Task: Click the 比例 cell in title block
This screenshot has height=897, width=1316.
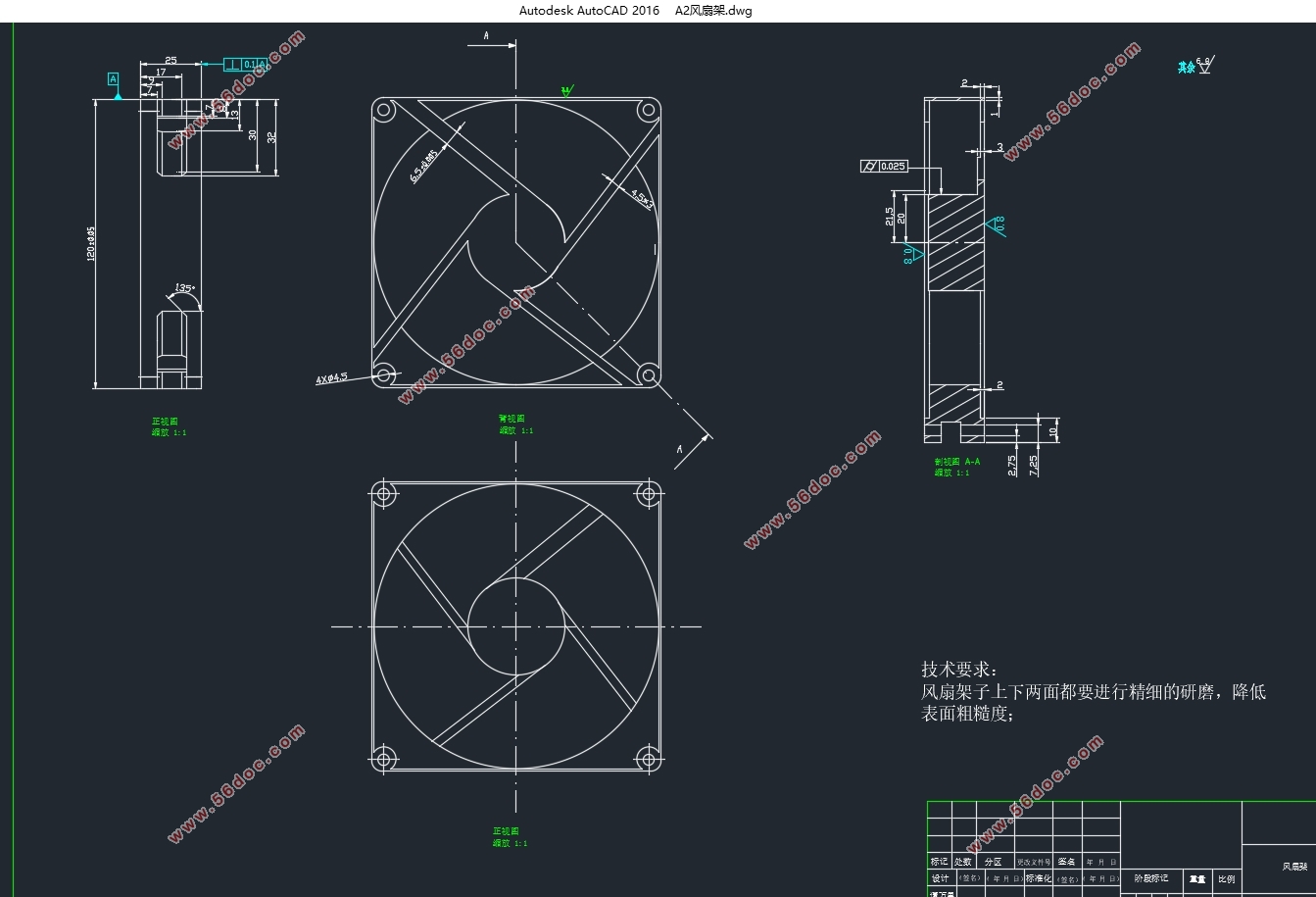Action: (1227, 879)
